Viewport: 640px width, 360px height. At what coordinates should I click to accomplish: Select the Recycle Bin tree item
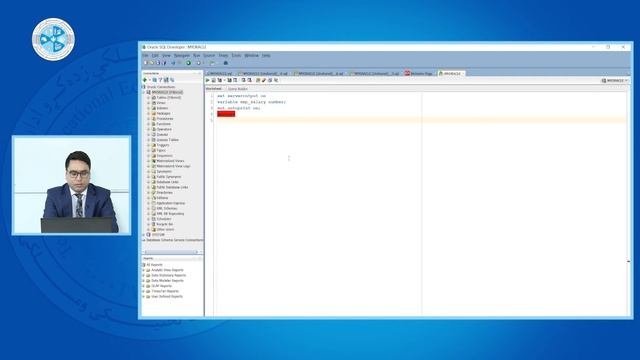164,224
